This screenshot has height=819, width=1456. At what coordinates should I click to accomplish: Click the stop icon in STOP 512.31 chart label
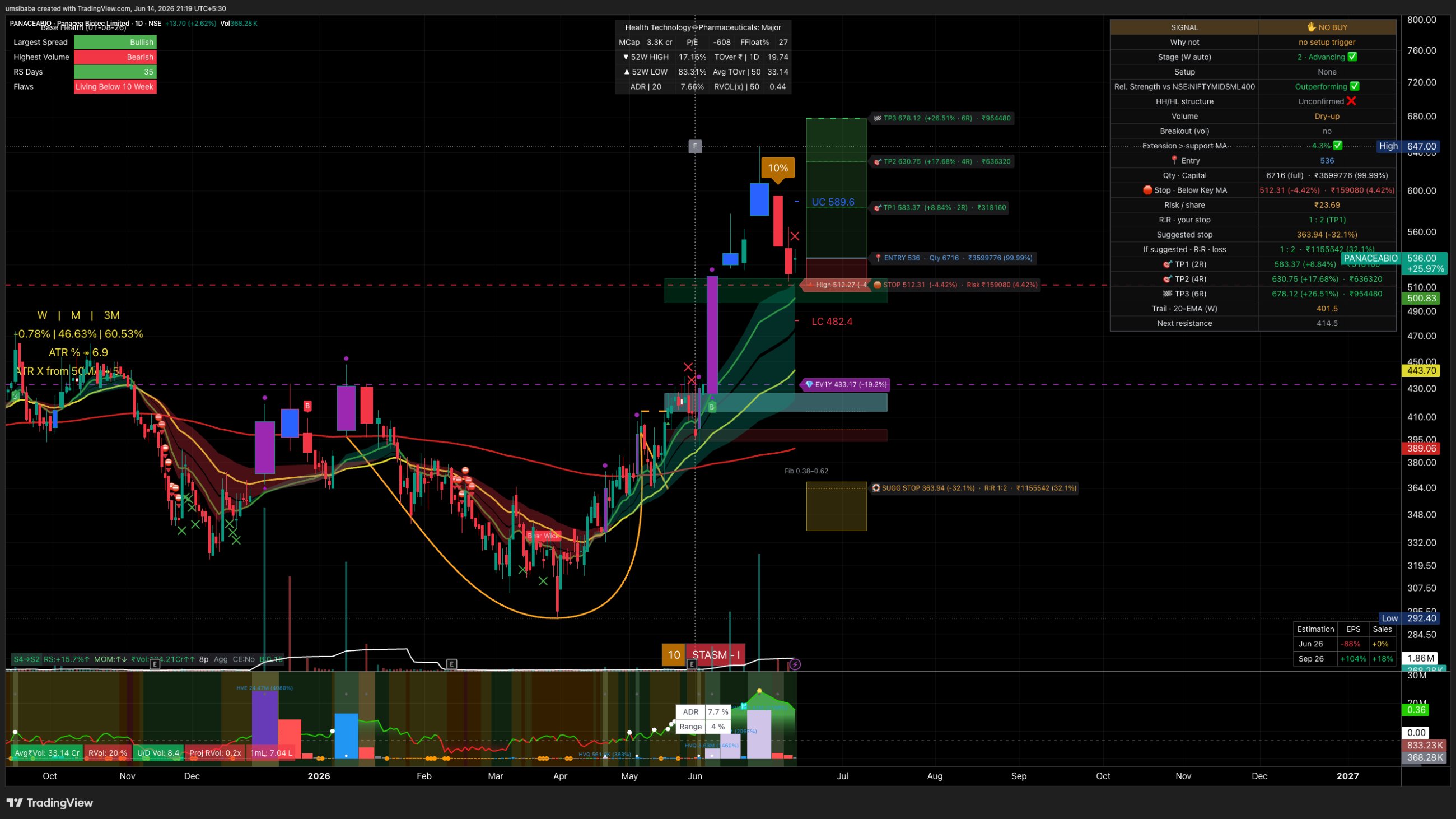pyautogui.click(x=877, y=285)
